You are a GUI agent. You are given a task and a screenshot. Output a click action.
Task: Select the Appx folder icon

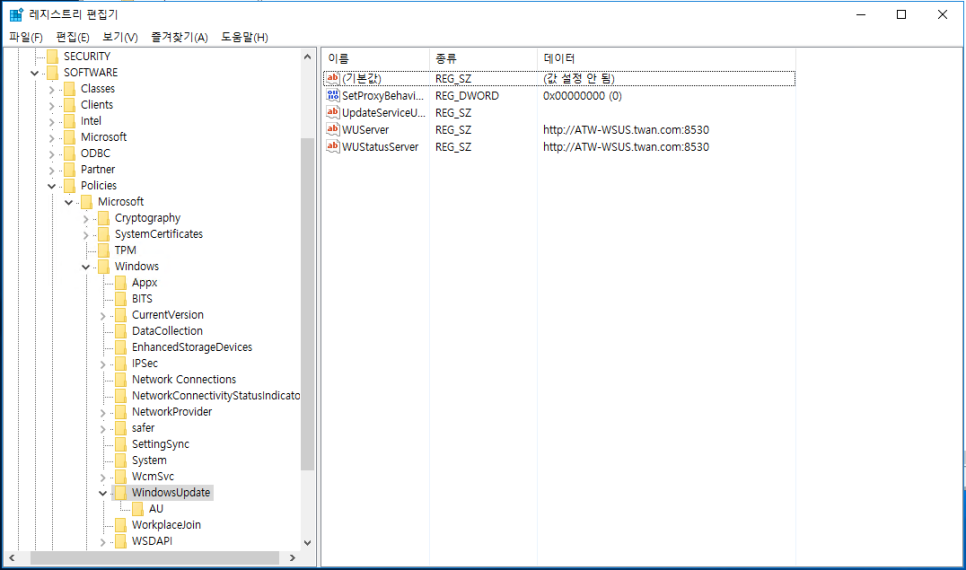coord(121,282)
